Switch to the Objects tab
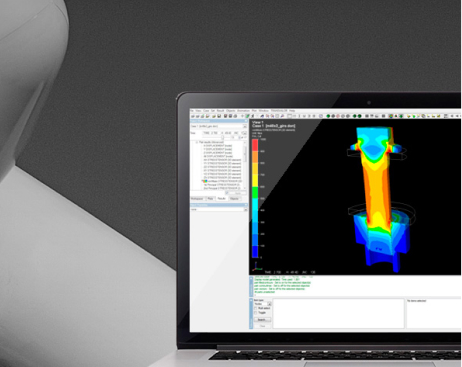This screenshot has height=367, width=462. point(234,199)
